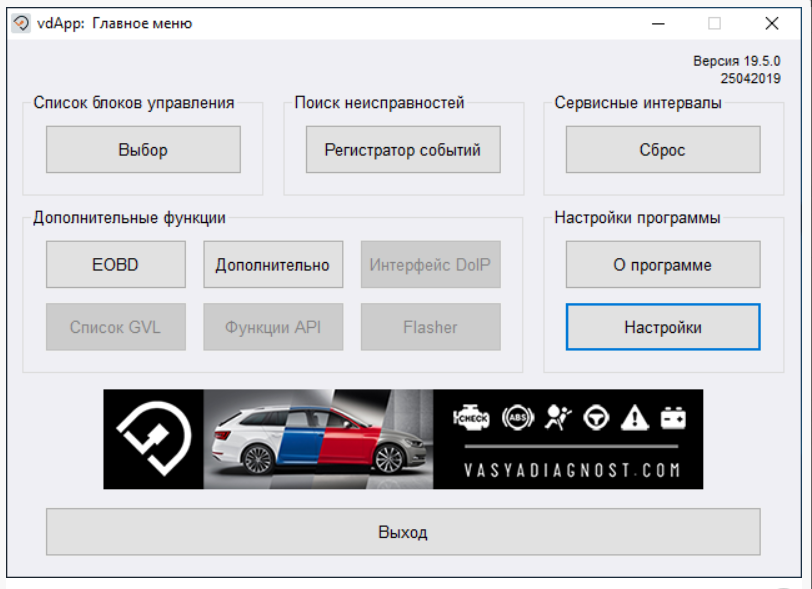The height and width of the screenshot is (589, 812).
Task: Click the Версия 19.5.0 version text
Action: (x=736, y=61)
